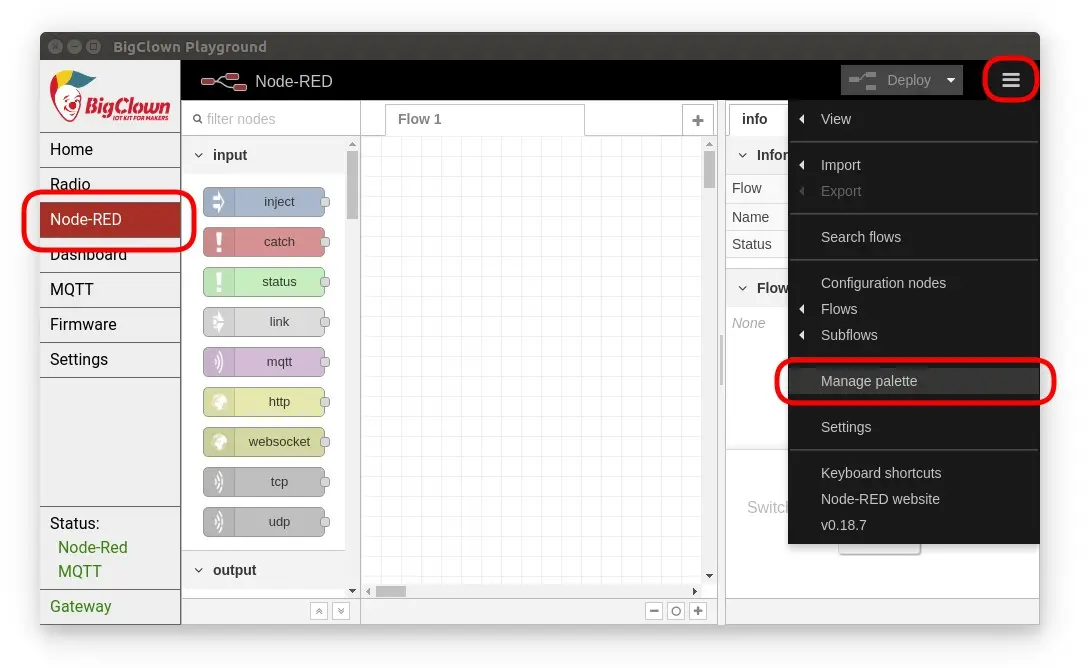The image size is (1088, 668).
Task: Open Configuration nodes from menu
Action: pos(913,283)
